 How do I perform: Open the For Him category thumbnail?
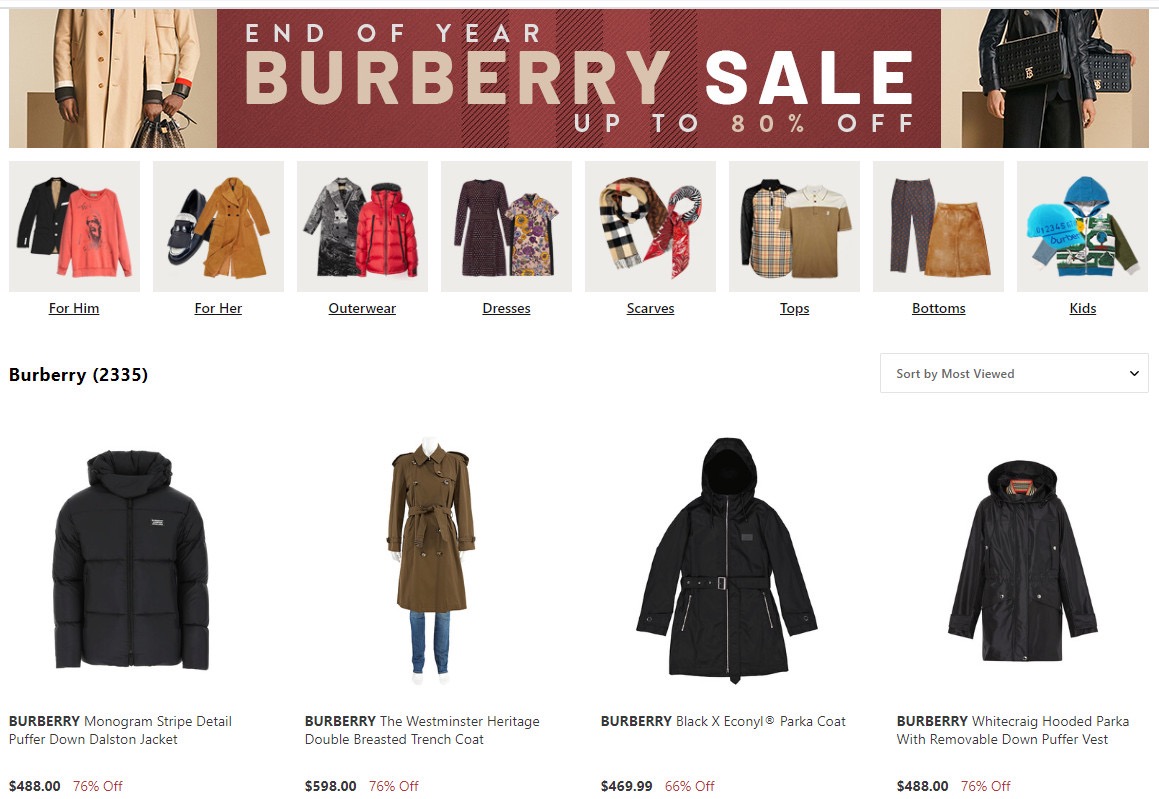tap(74, 226)
